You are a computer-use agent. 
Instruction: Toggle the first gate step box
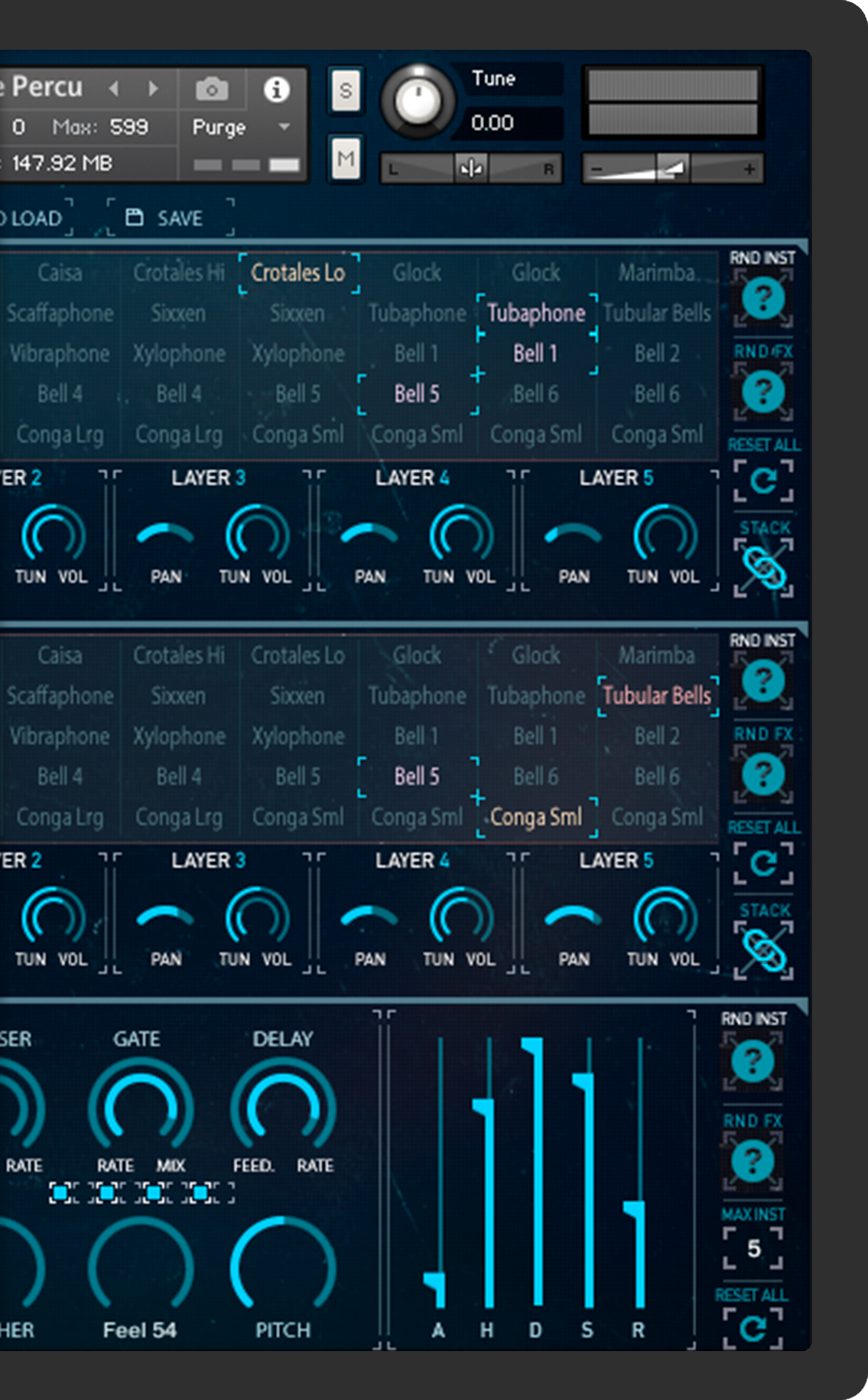61,1193
